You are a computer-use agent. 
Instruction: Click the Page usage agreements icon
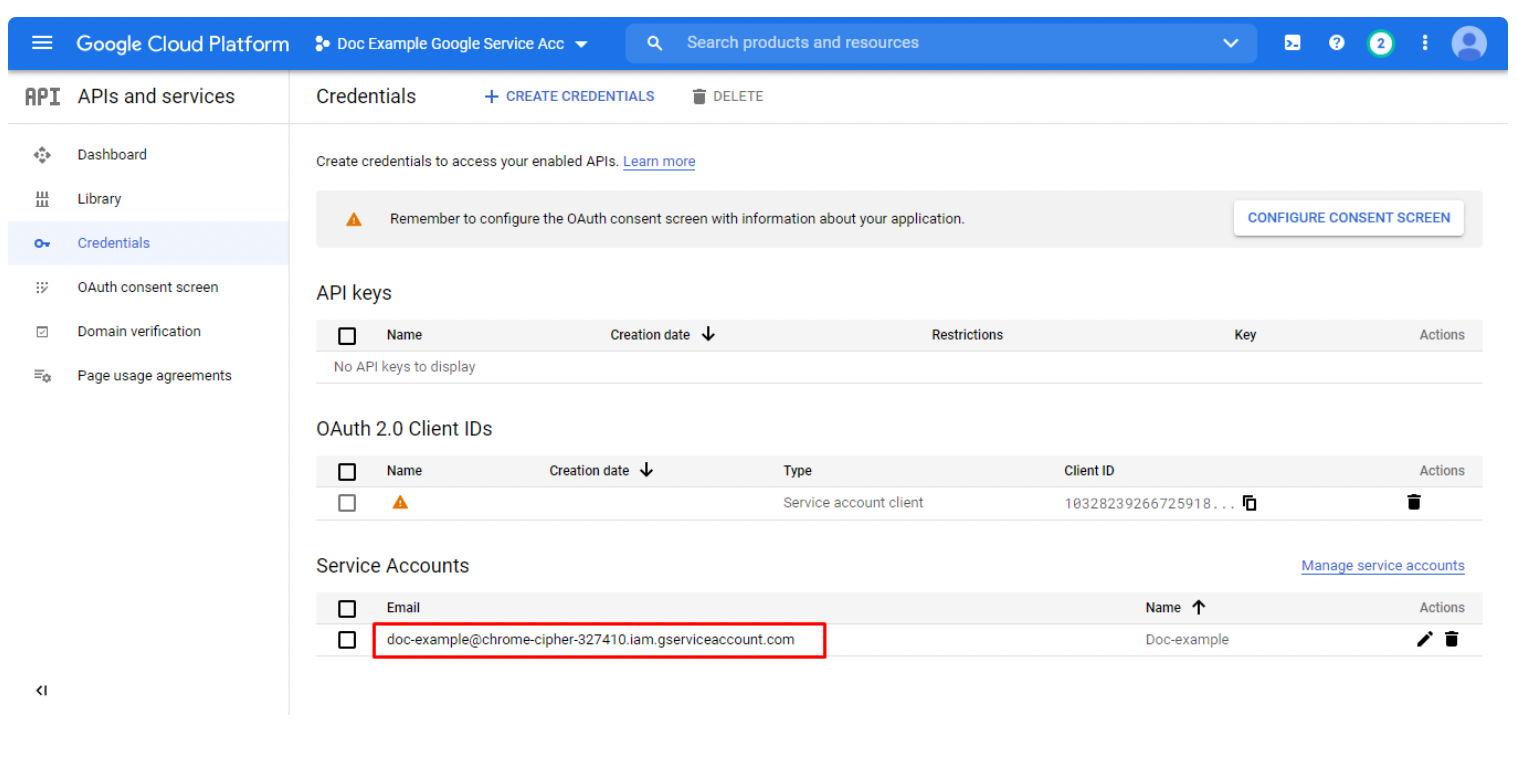point(42,376)
